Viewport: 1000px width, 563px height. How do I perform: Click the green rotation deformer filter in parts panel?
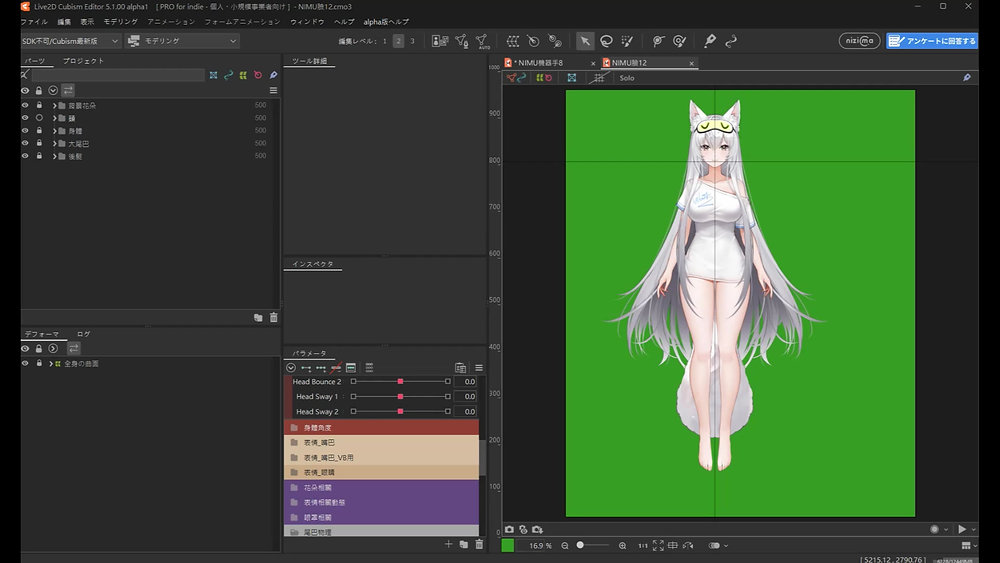coord(243,75)
